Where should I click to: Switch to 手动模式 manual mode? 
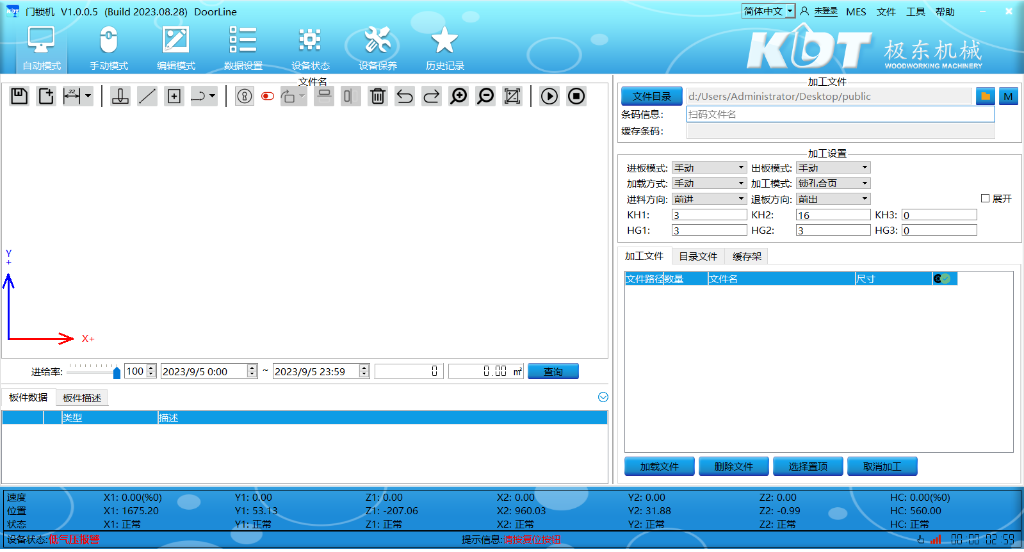109,49
